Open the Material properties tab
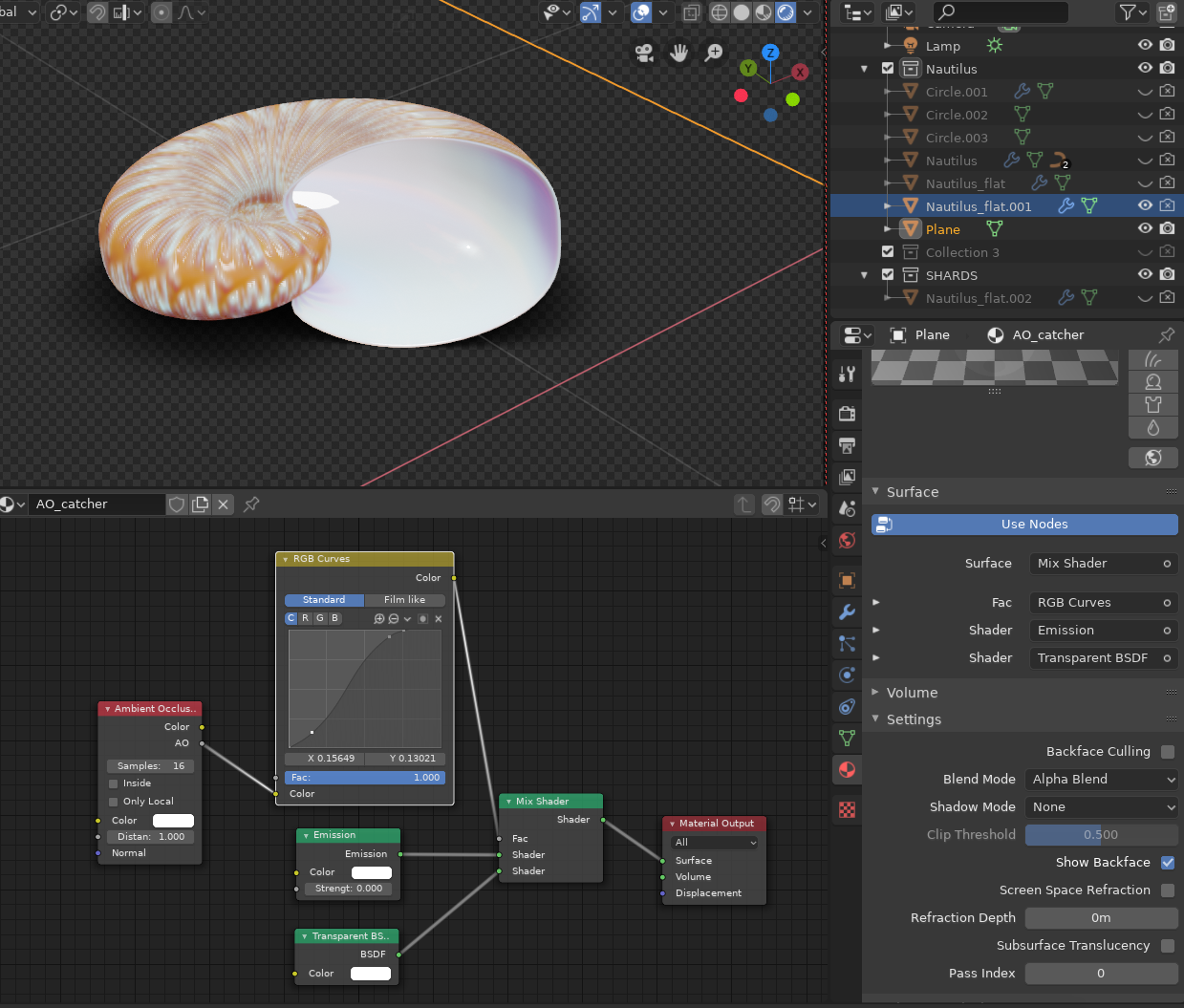Viewport: 1184px width, 1008px height. (847, 770)
